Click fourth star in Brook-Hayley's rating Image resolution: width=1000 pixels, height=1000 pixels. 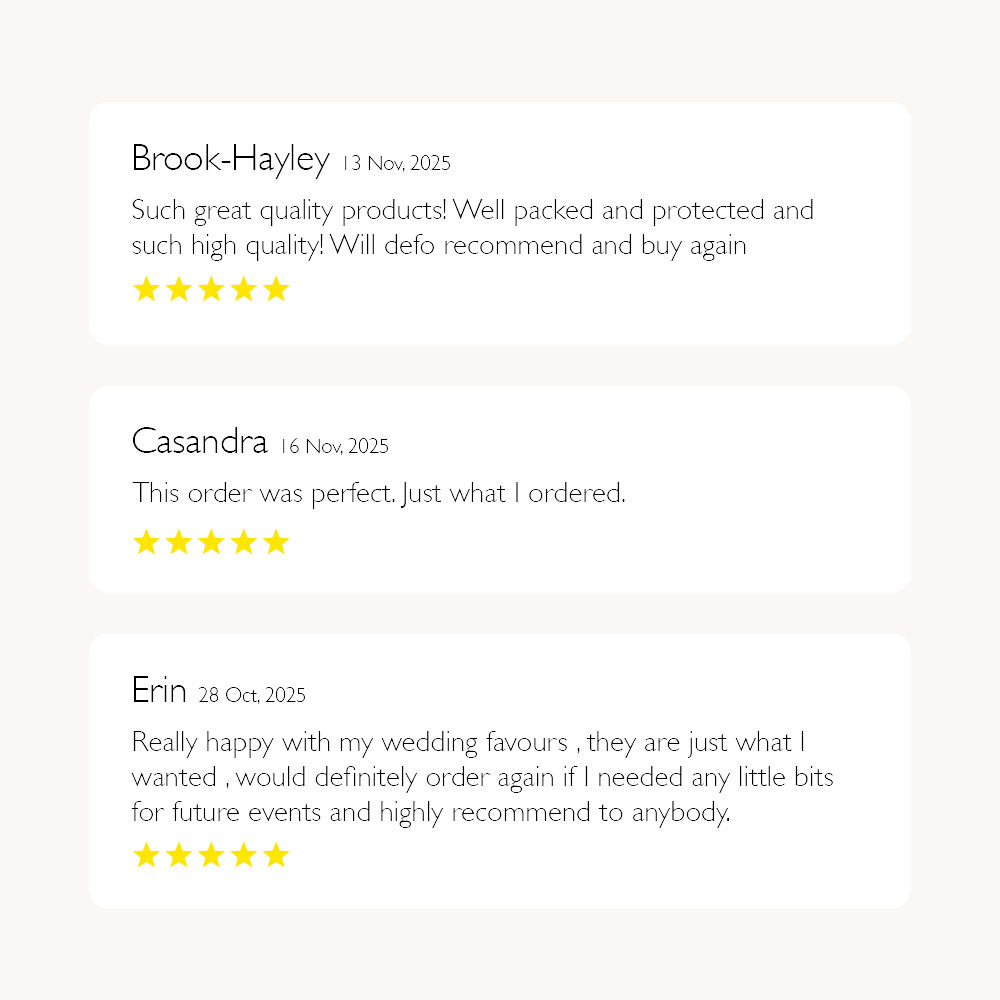[243, 290]
